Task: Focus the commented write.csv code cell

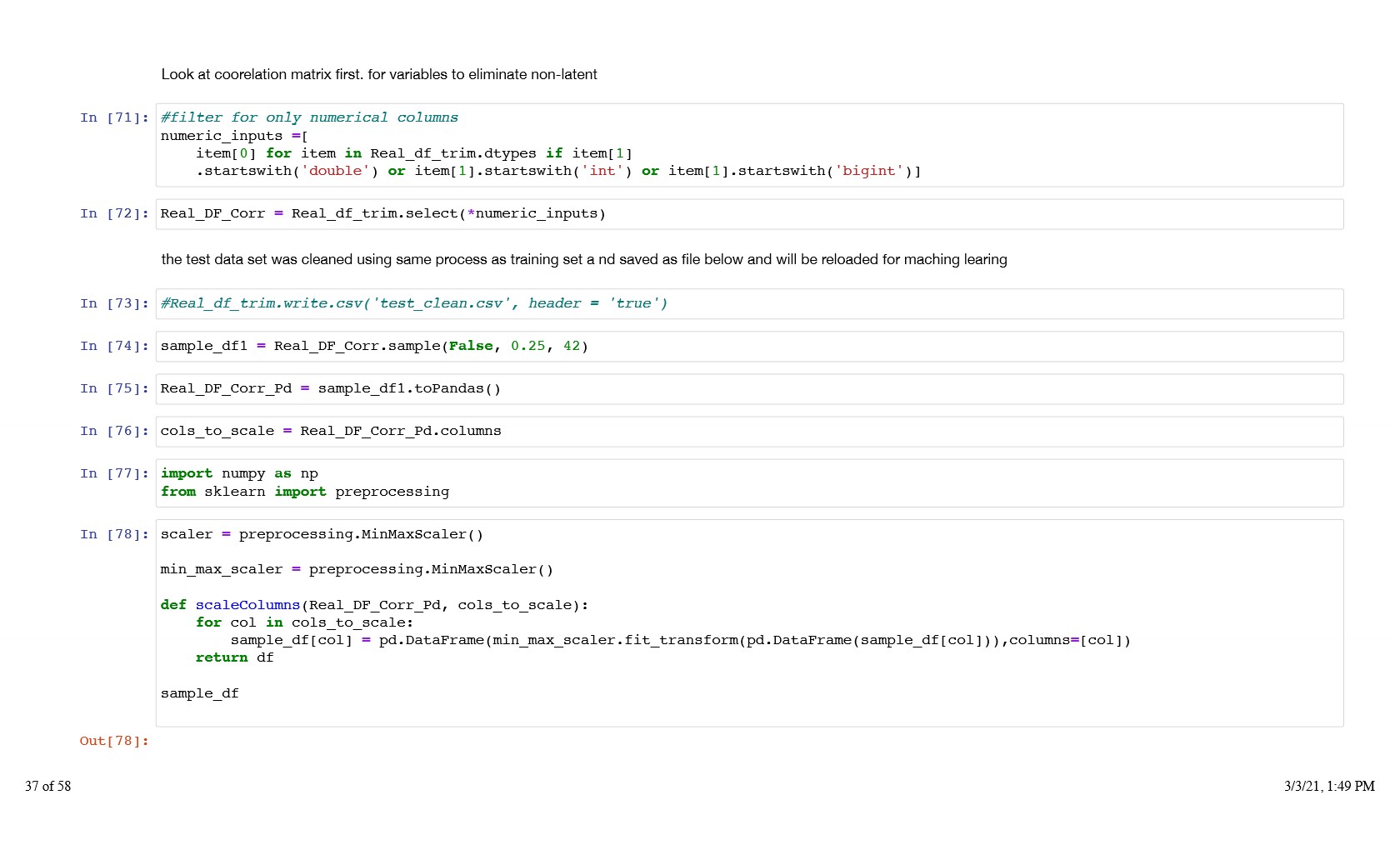Action: click(x=748, y=304)
